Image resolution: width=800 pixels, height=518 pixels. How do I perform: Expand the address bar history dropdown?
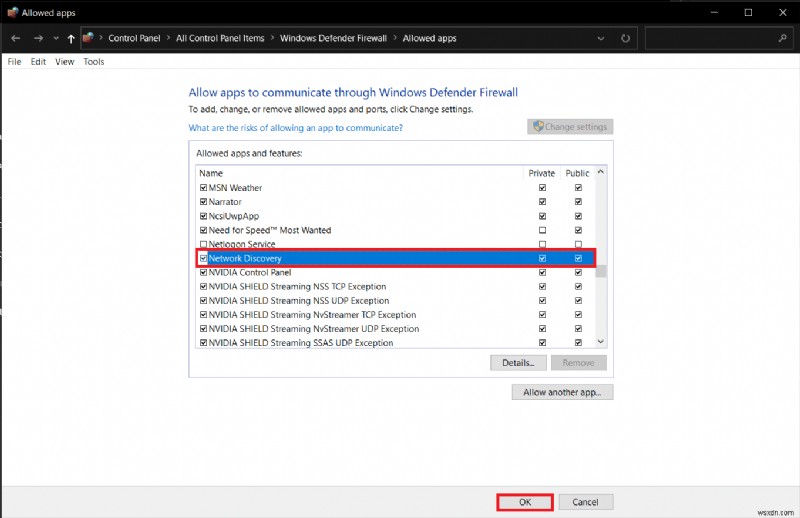[x=601, y=38]
